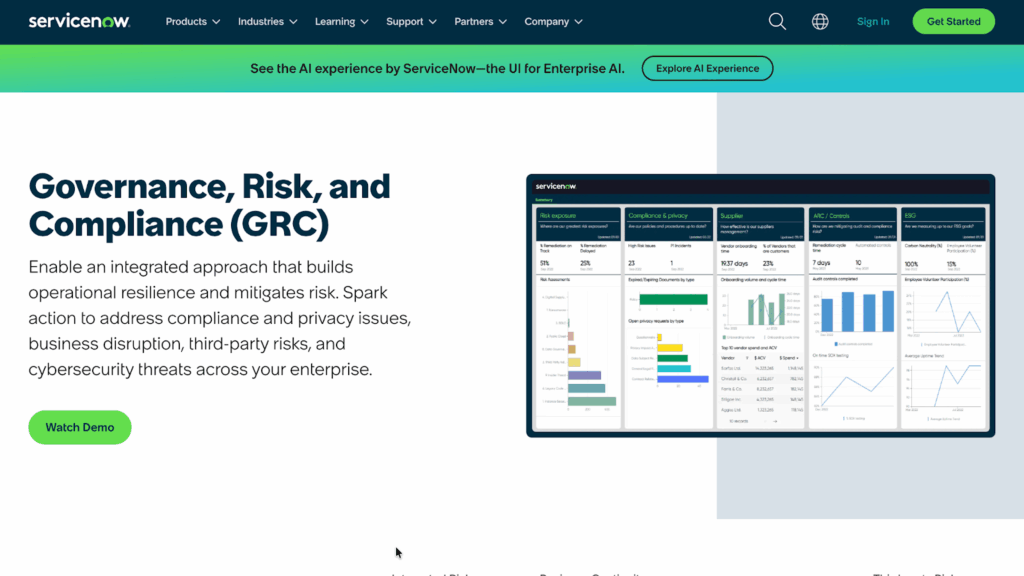
Task: Click Explore AI Experience in the banner
Action: [707, 68]
